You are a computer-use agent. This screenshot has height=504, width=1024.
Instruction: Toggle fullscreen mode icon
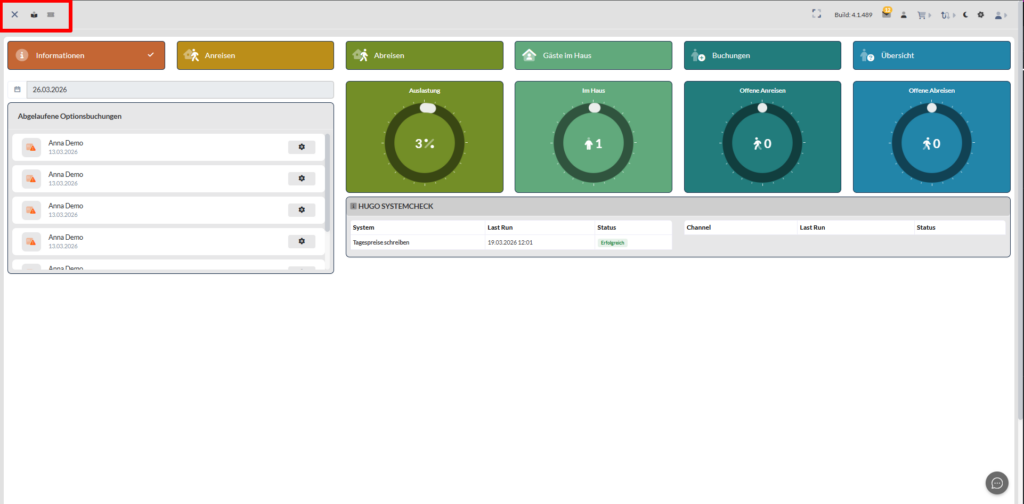click(816, 15)
